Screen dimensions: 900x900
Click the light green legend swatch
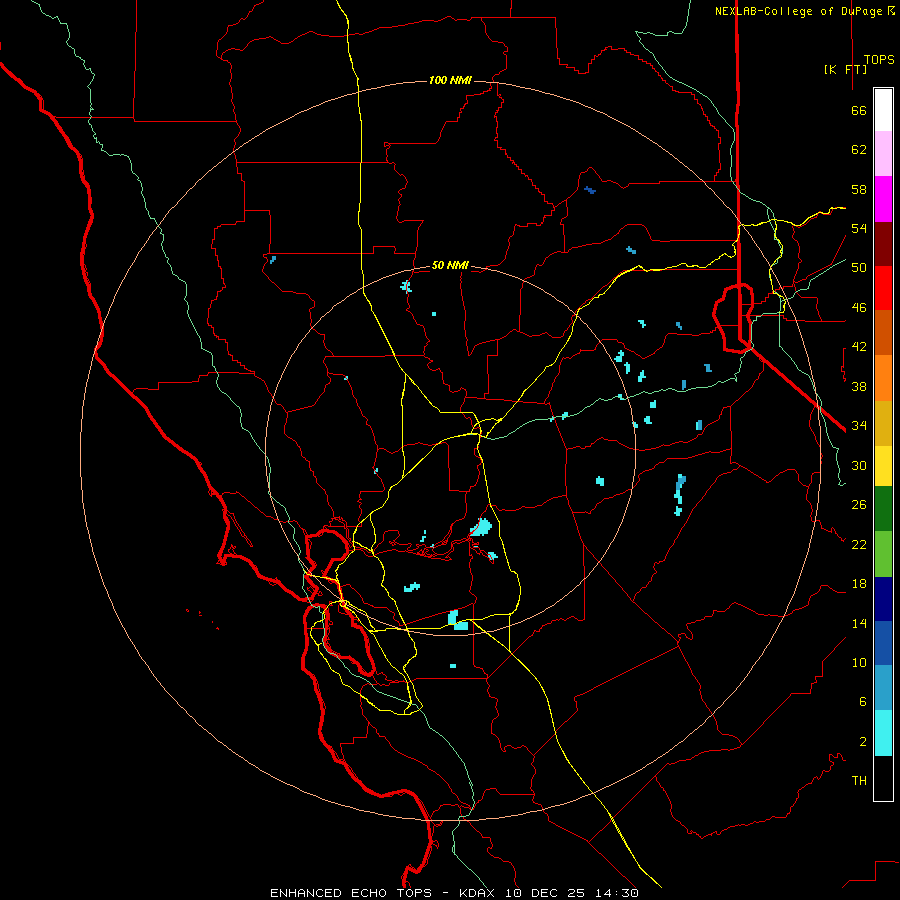tap(883, 554)
